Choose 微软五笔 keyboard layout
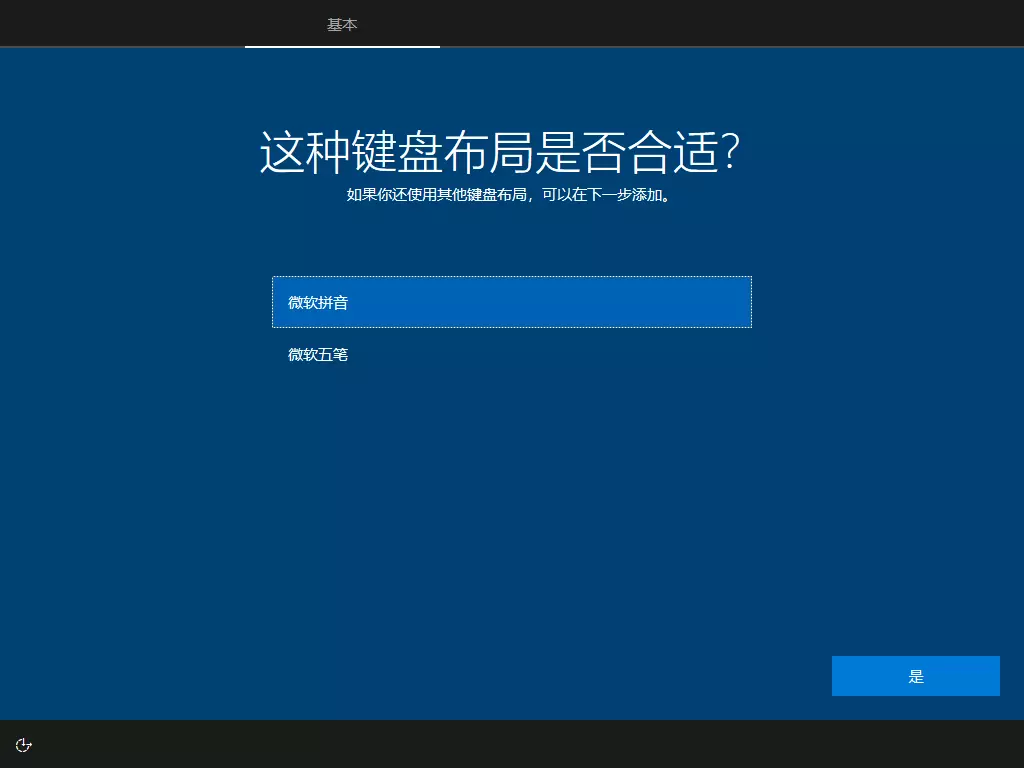The height and width of the screenshot is (768, 1024). point(512,354)
